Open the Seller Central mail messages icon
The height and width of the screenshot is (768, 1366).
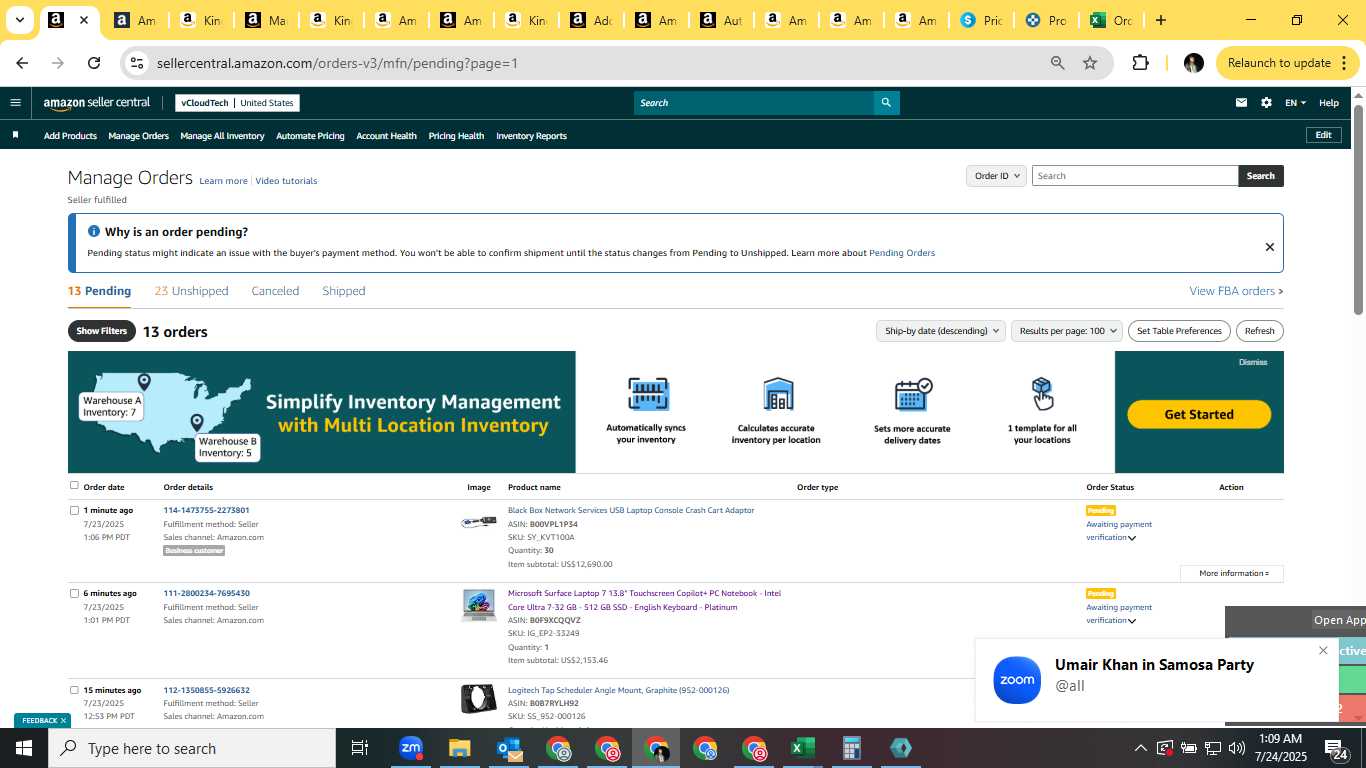coord(1241,102)
